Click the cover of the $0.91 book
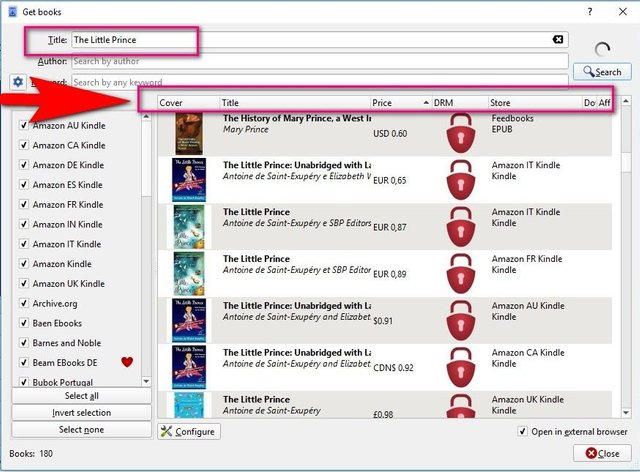The height and width of the screenshot is (472, 640). tap(189, 321)
